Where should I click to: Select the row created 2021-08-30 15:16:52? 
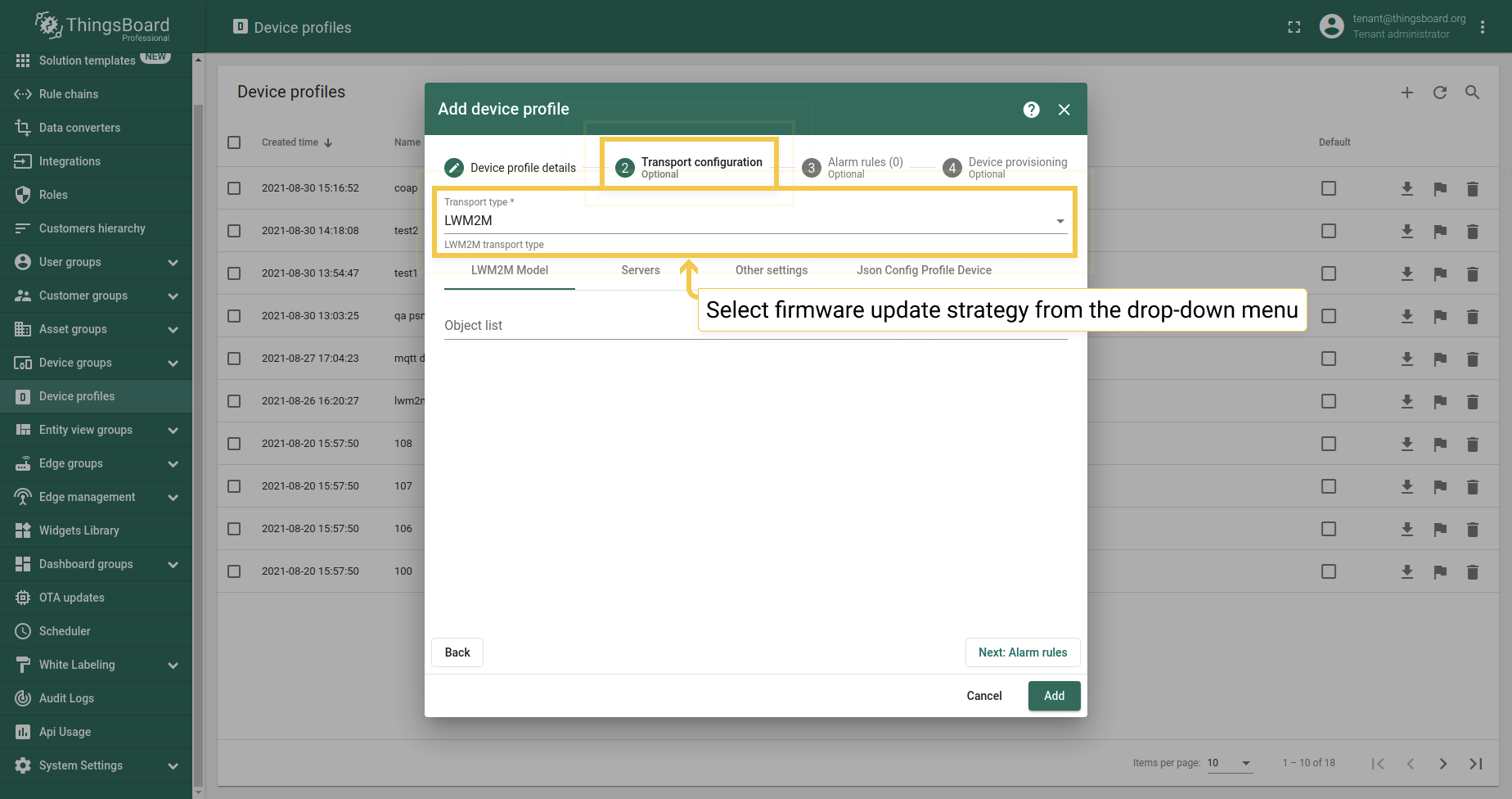tap(234, 188)
